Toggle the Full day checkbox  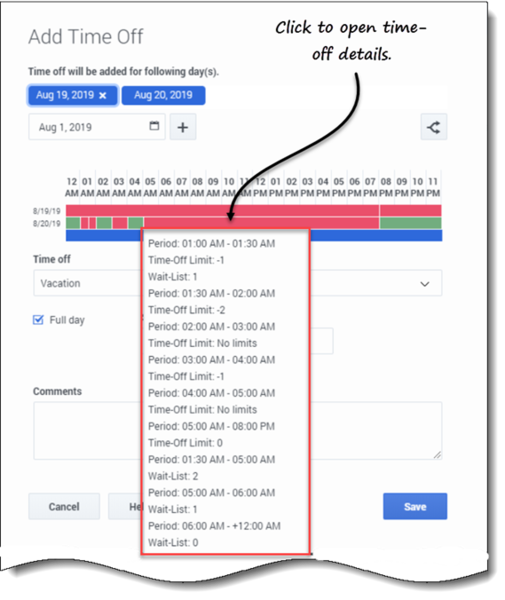(x=38, y=320)
